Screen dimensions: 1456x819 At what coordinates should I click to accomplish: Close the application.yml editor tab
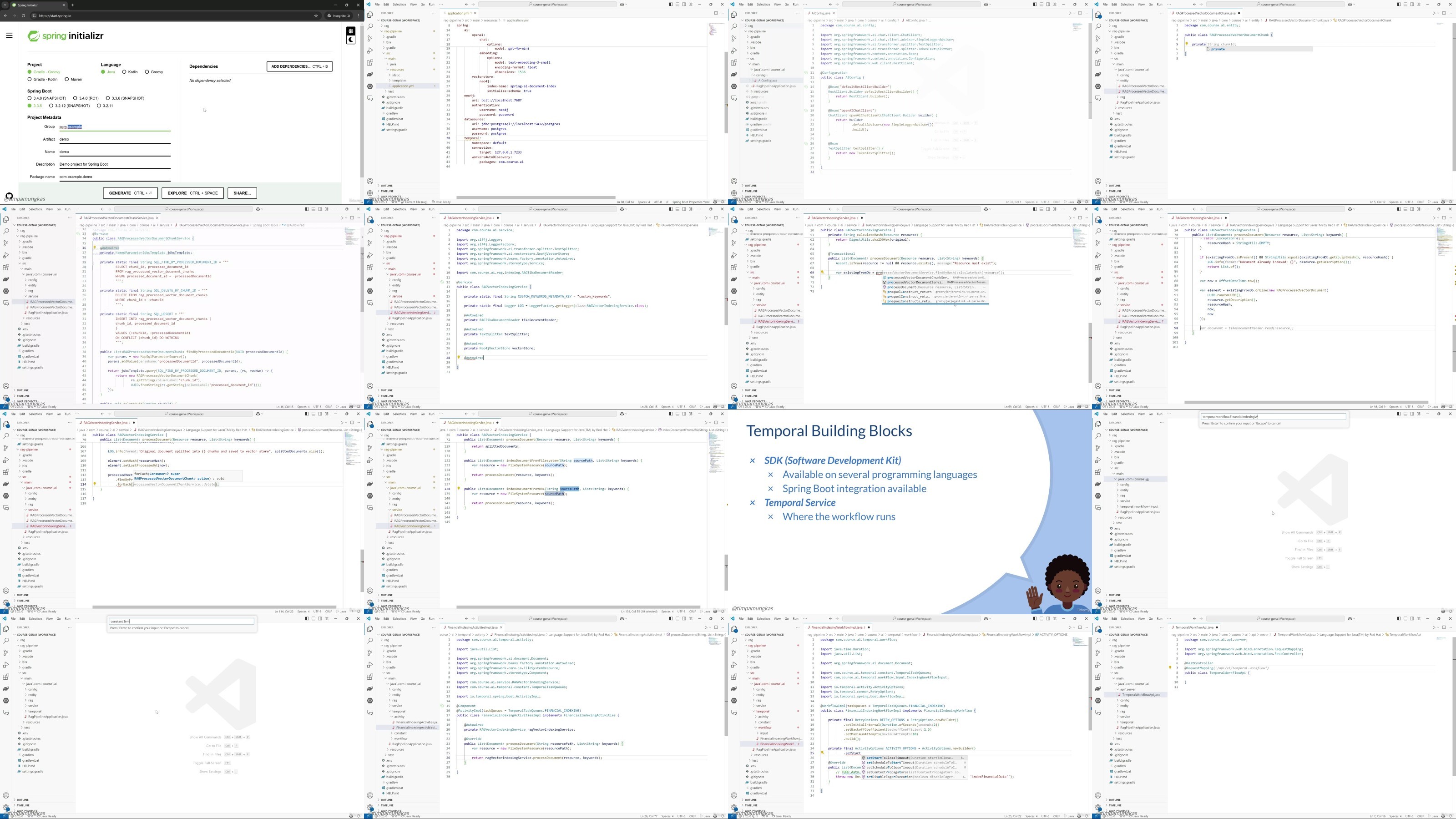tap(475, 13)
